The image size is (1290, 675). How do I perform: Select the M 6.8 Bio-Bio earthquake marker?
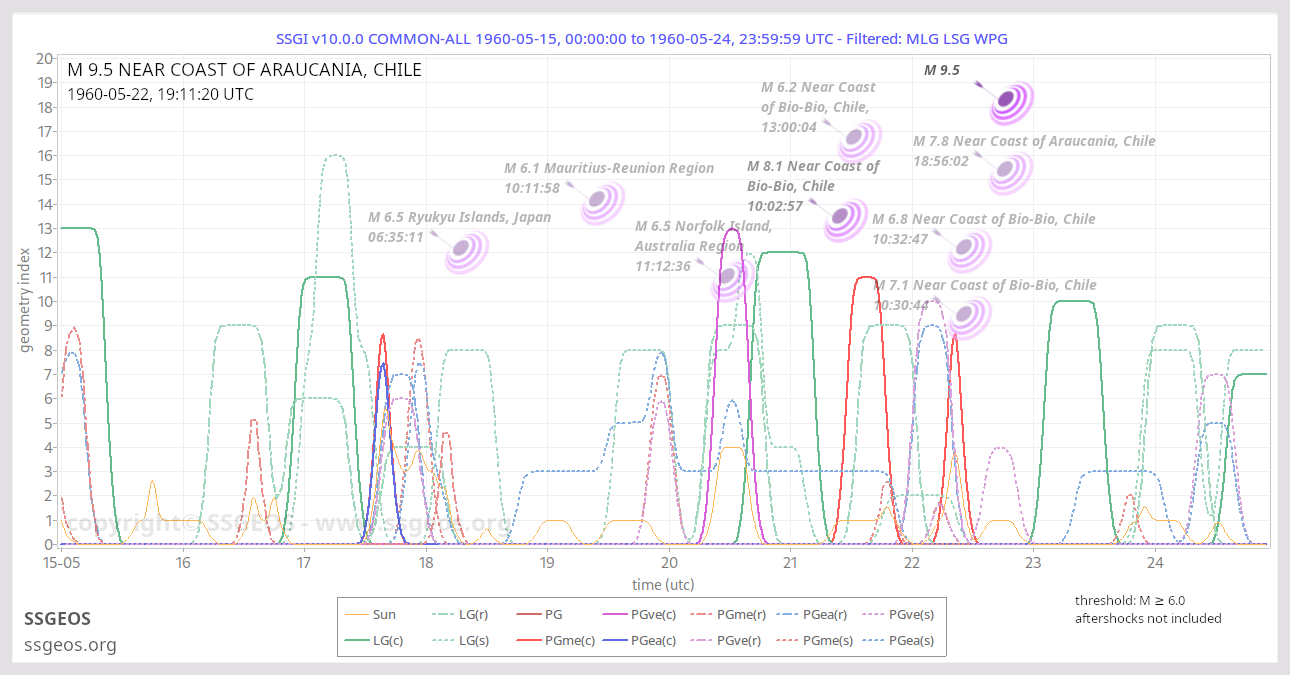(x=969, y=250)
